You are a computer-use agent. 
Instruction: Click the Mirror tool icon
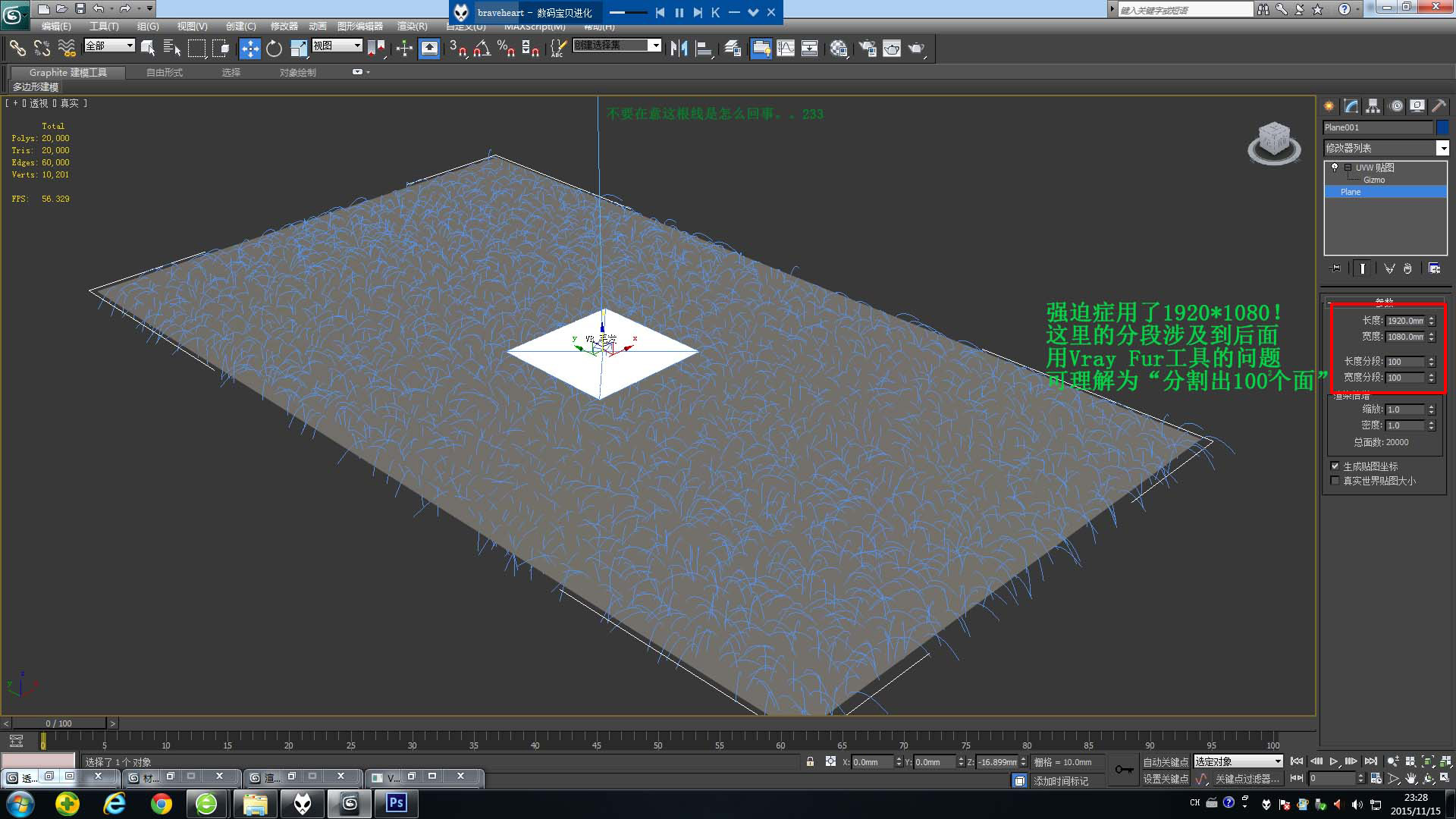679,49
